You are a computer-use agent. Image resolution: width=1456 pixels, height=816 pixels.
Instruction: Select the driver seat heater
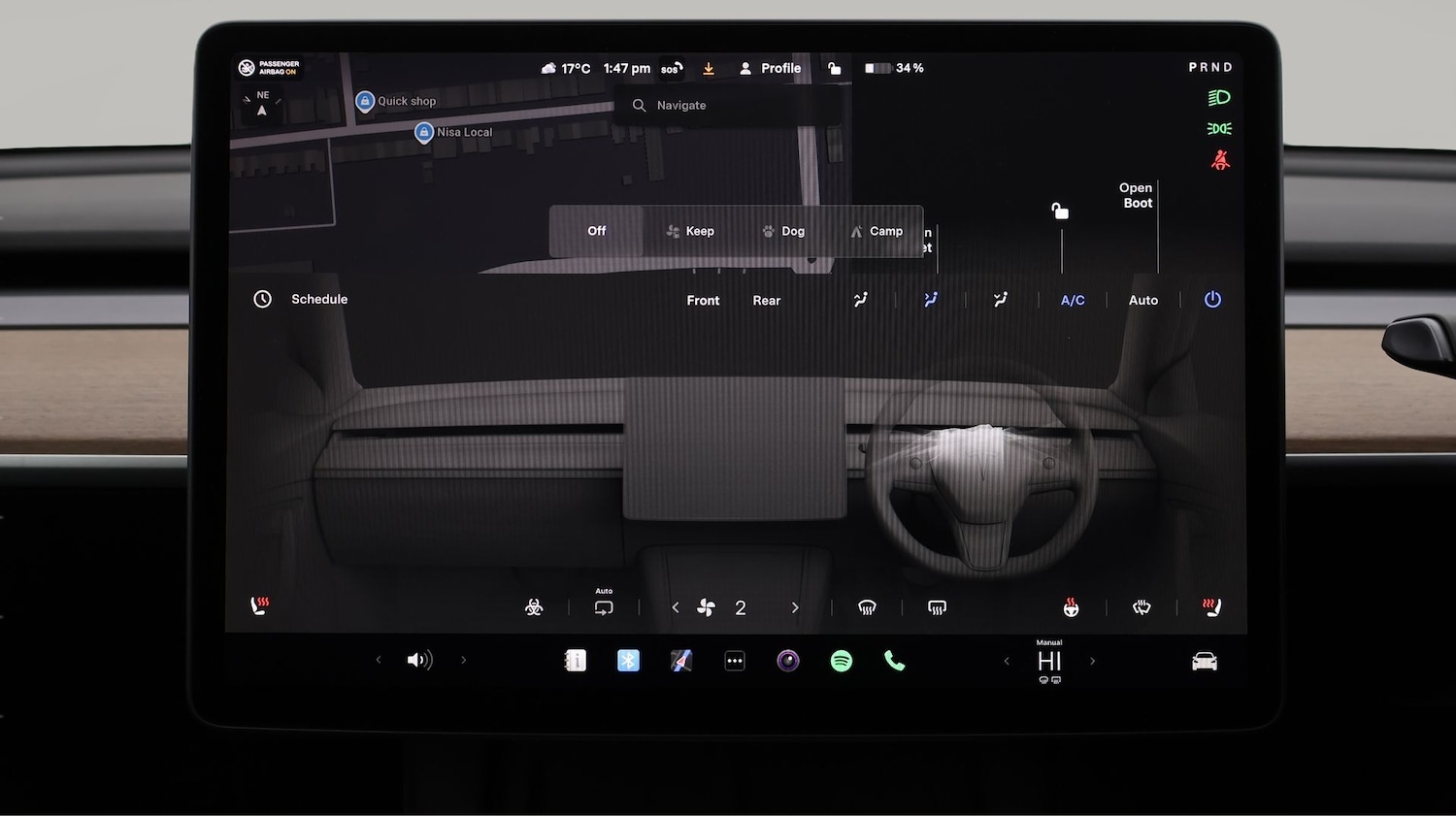[x=259, y=606]
